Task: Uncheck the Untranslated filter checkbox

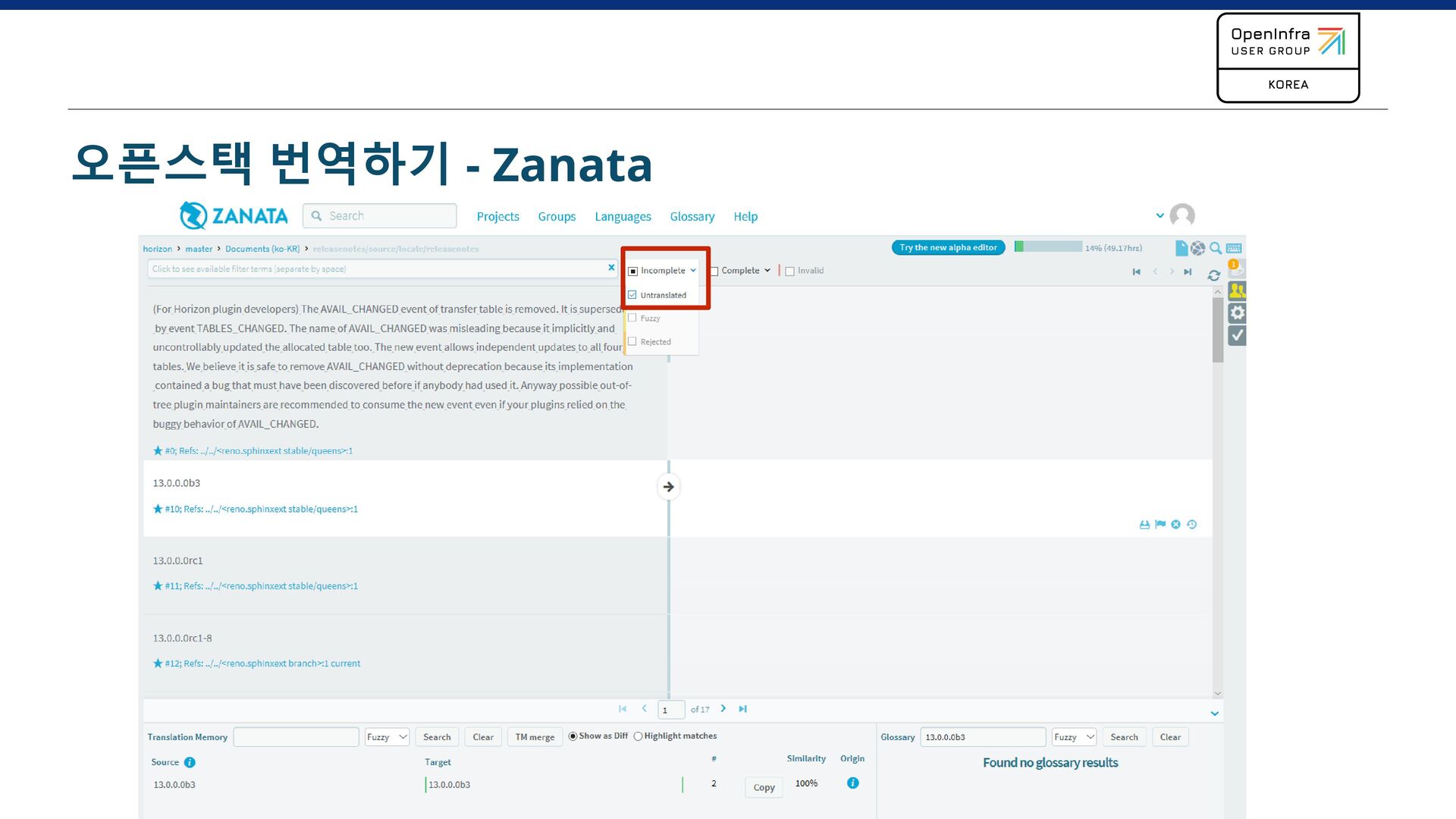Action: click(x=632, y=295)
